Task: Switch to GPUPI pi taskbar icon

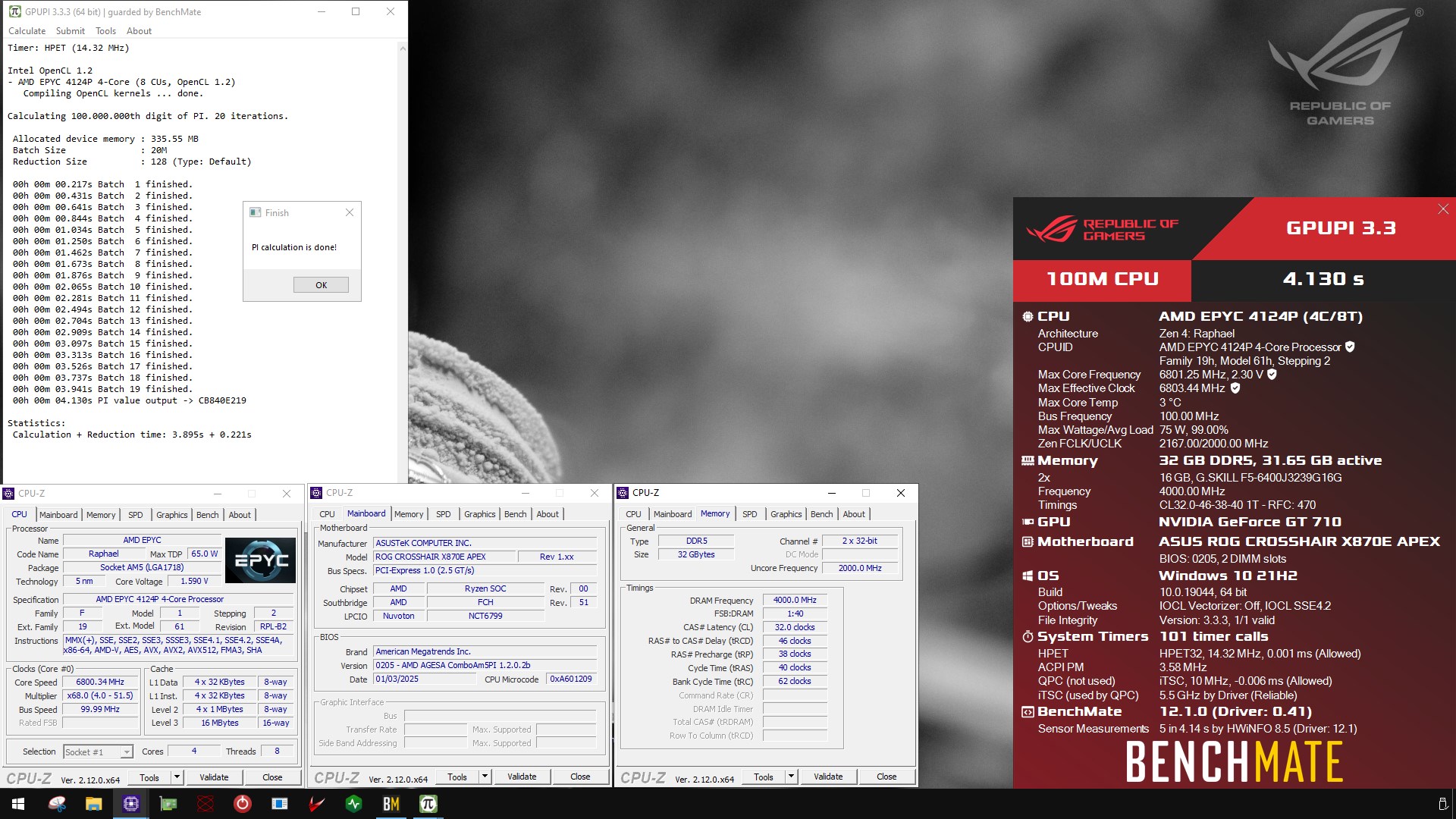Action: [428, 804]
